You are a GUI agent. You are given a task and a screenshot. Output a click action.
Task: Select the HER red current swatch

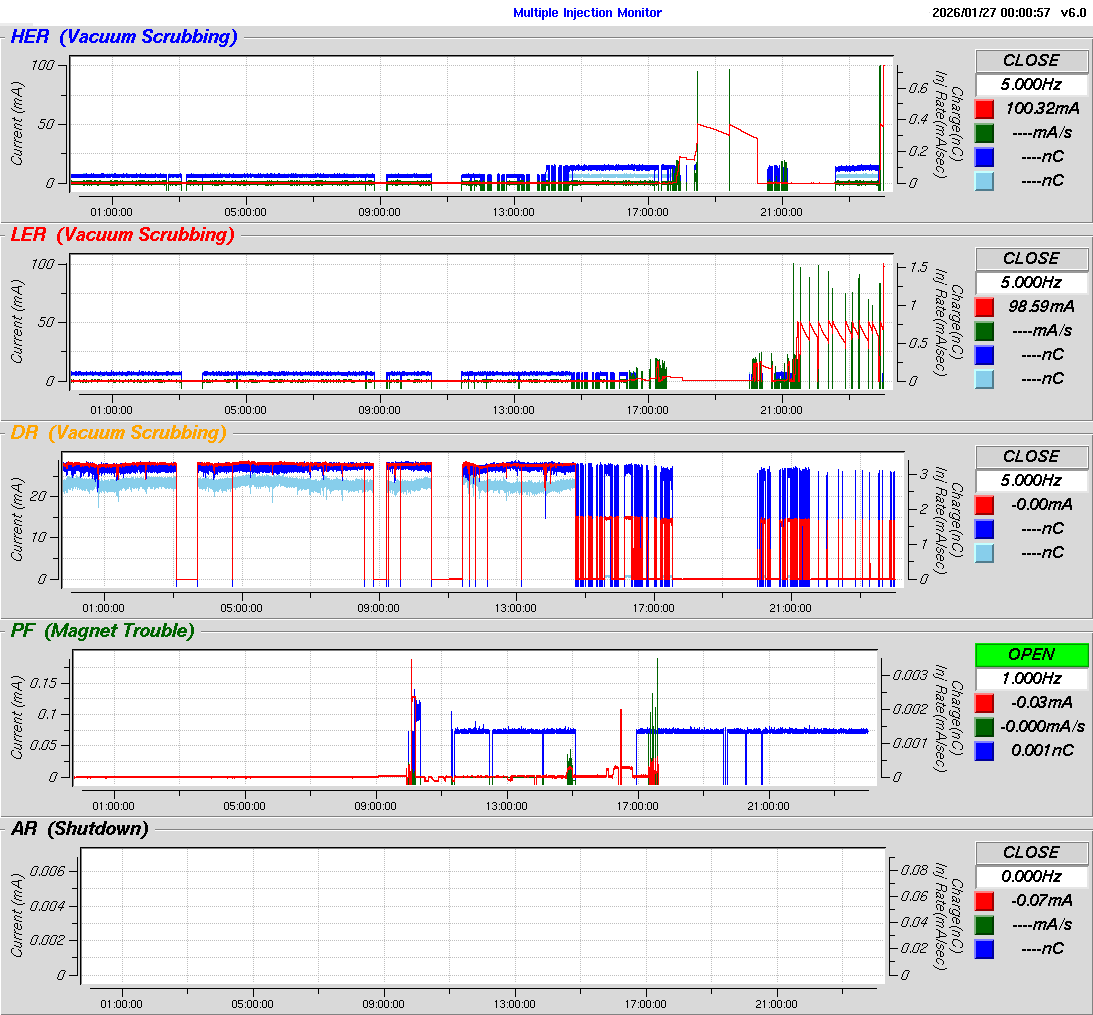click(x=985, y=108)
